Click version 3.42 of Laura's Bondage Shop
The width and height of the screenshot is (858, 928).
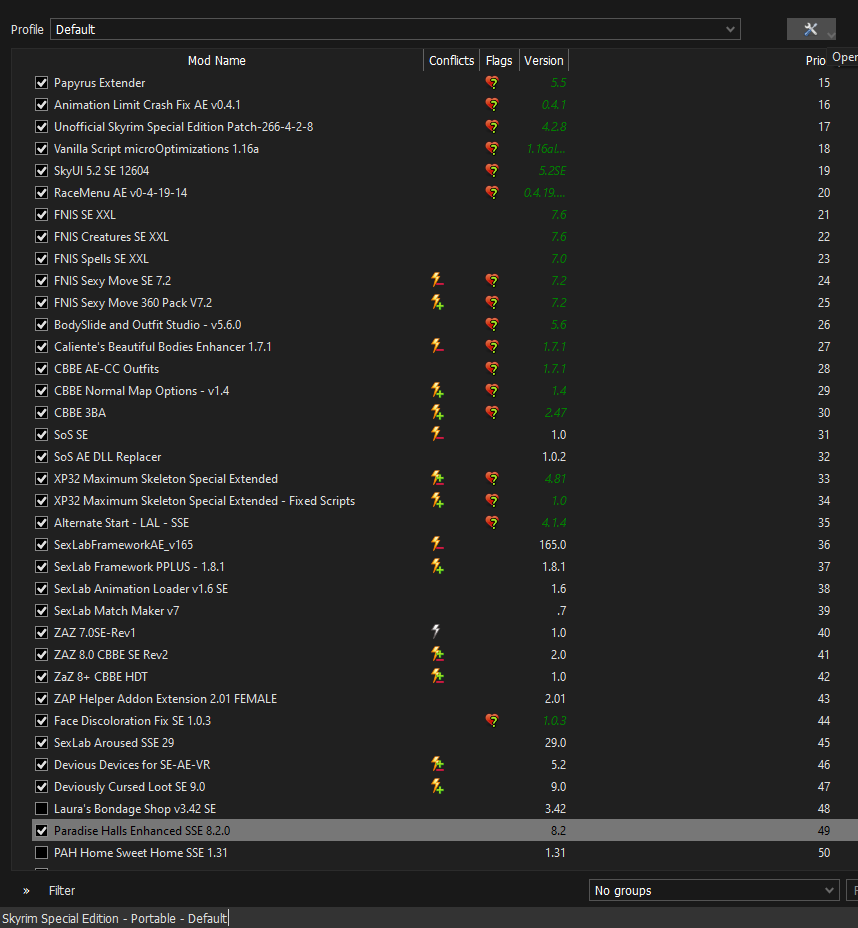click(555, 808)
